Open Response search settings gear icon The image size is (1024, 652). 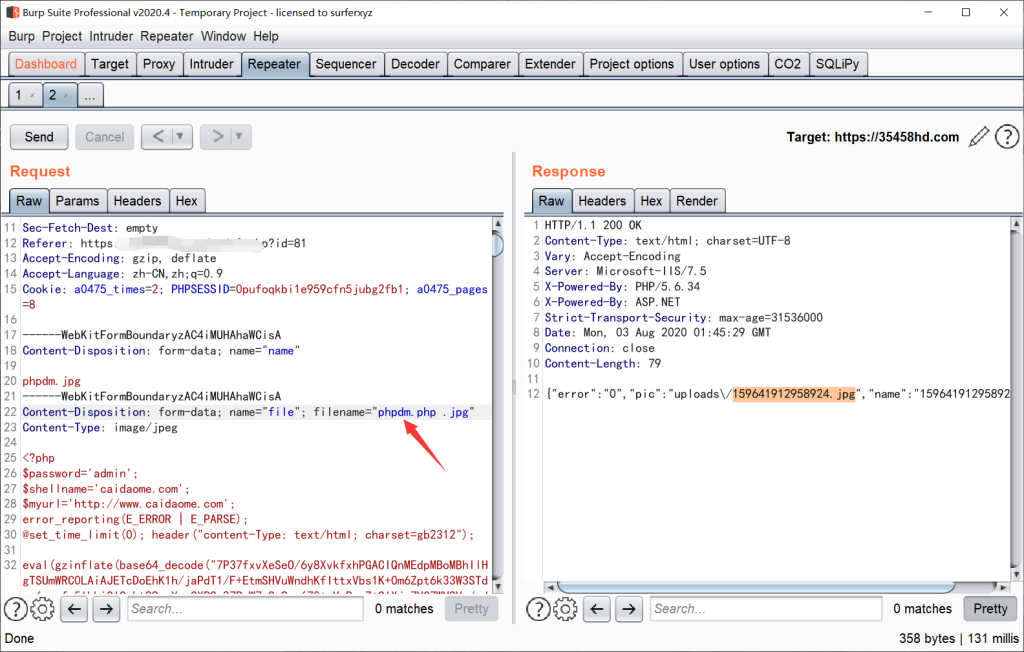coord(565,609)
